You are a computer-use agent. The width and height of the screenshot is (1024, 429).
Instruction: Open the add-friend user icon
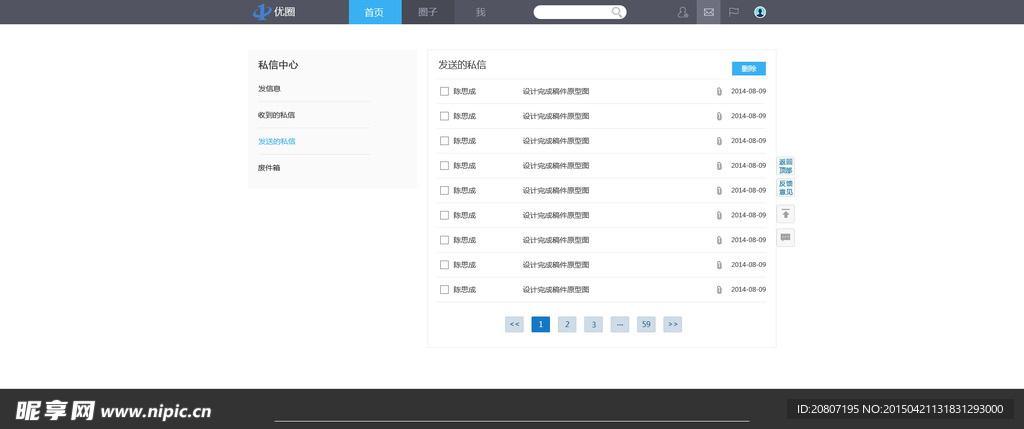682,12
